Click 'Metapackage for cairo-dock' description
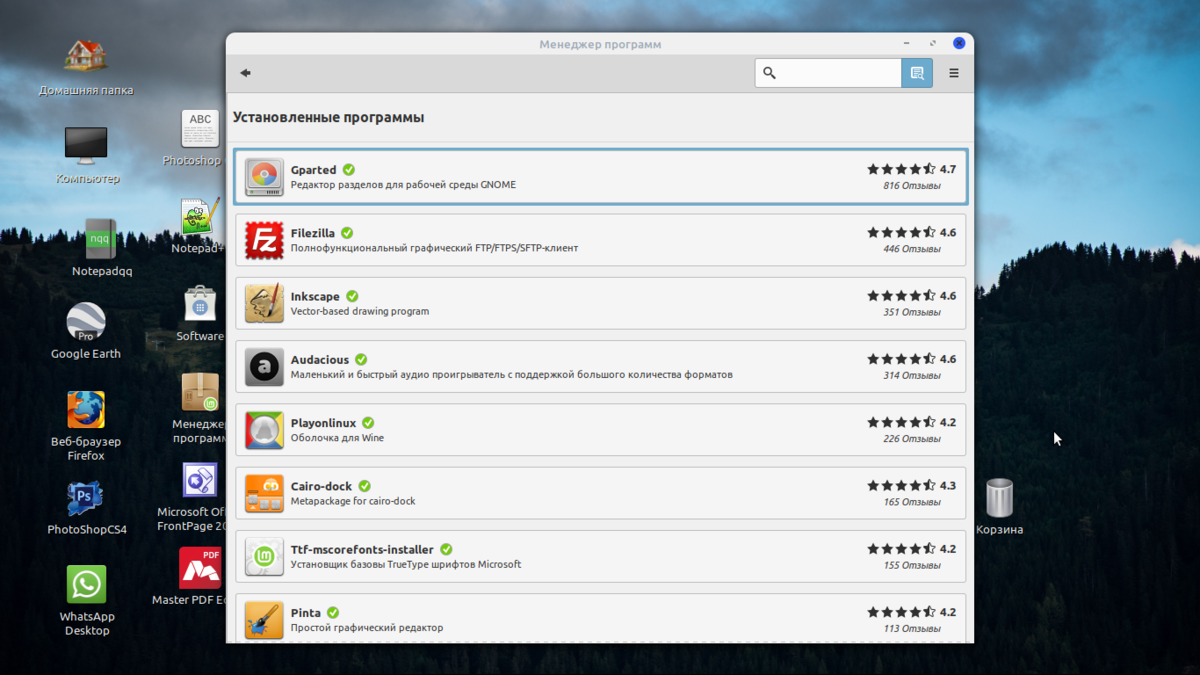 353,501
